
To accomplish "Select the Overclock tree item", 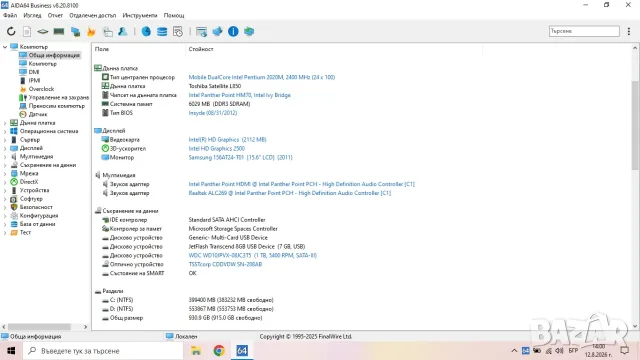I will pyautogui.click(x=41, y=89).
